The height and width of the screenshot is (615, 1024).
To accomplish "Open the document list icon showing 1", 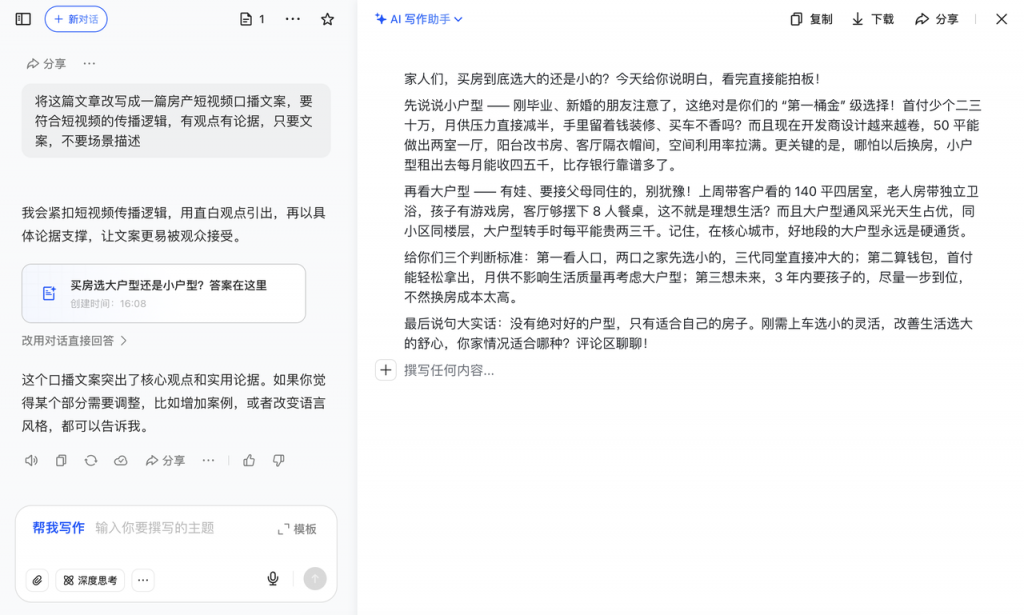I will [252, 19].
